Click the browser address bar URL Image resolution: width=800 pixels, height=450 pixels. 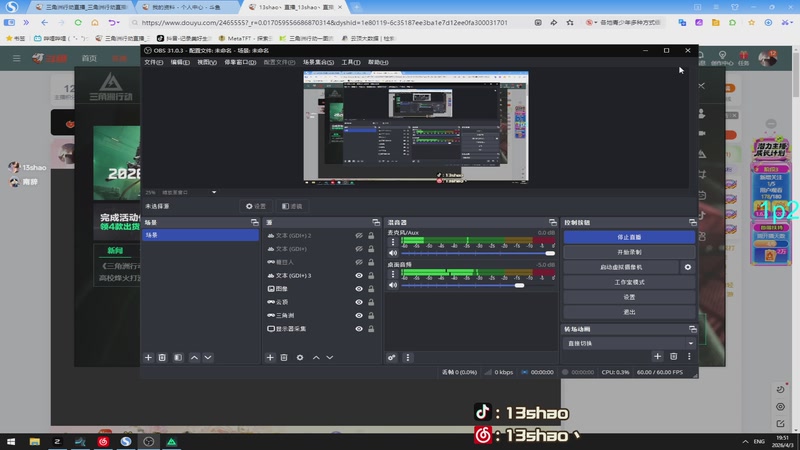pyautogui.click(x=324, y=22)
